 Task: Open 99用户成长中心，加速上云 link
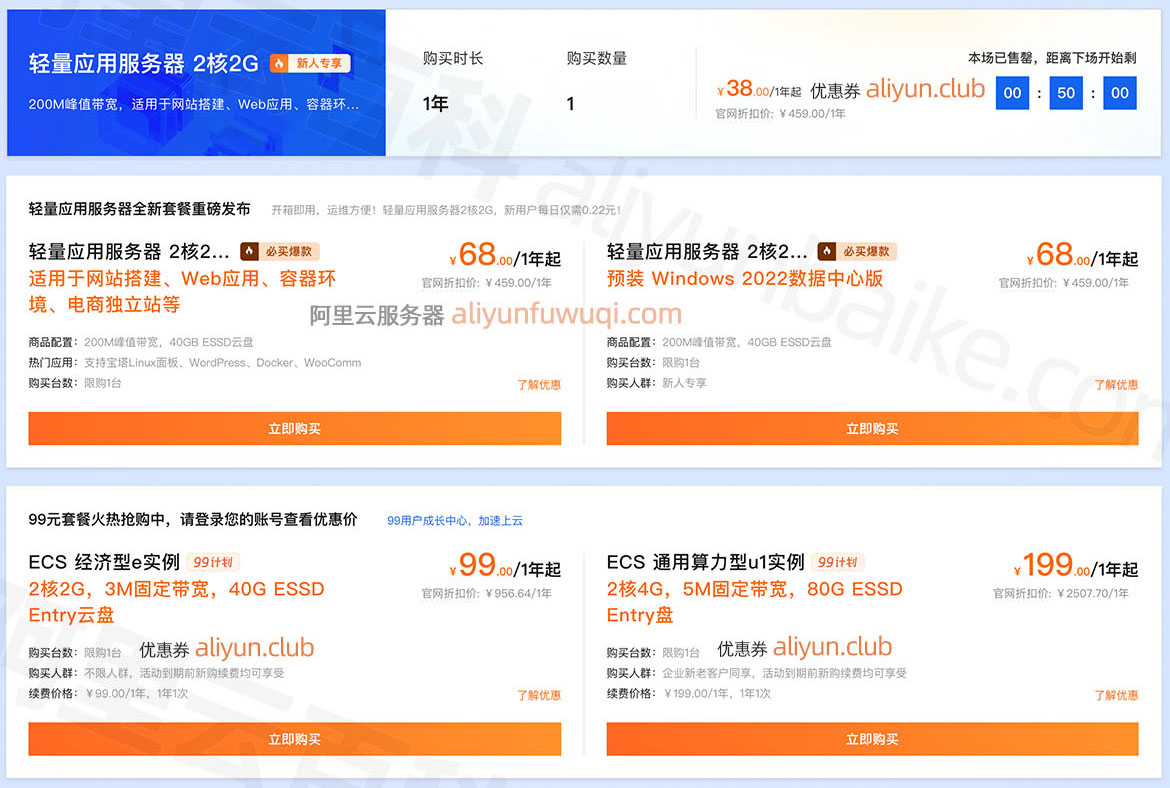pyautogui.click(x=454, y=520)
